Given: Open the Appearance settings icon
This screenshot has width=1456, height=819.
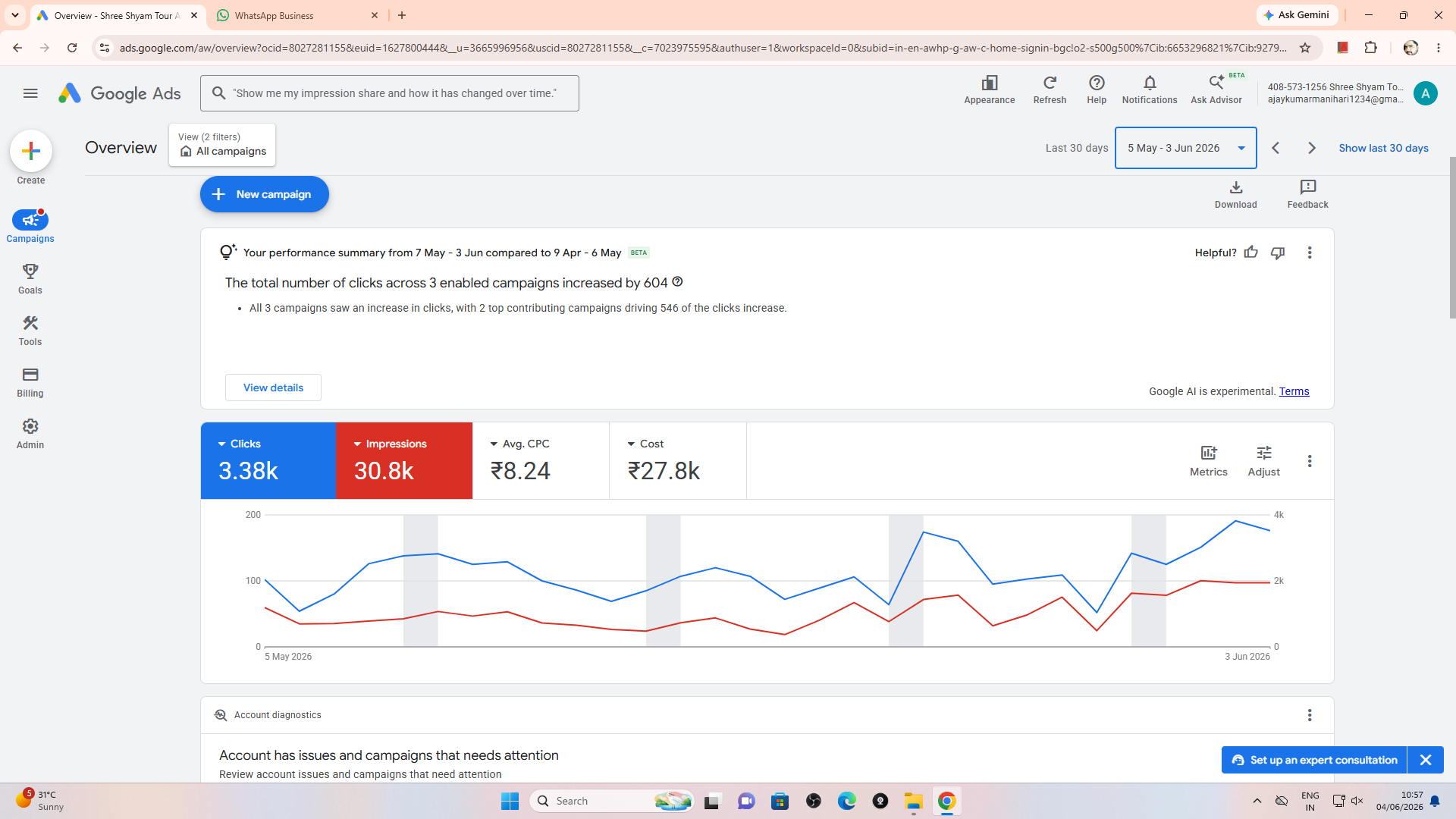Looking at the screenshot, I should pyautogui.click(x=989, y=89).
